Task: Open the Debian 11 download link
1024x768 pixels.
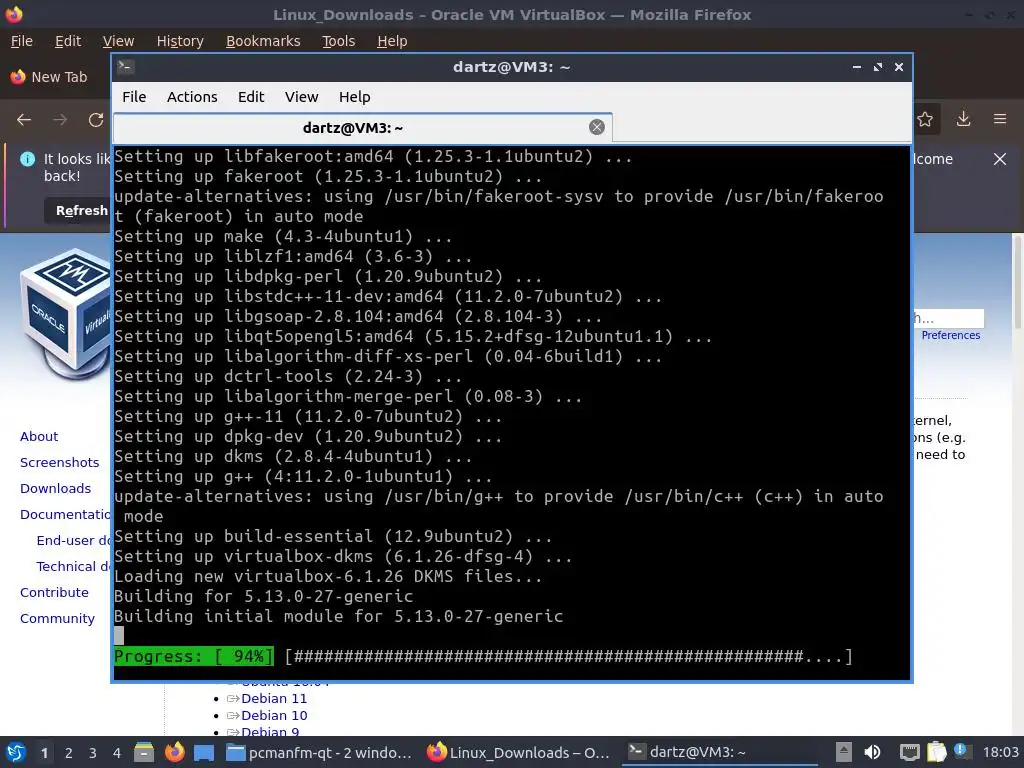Action: coord(274,698)
